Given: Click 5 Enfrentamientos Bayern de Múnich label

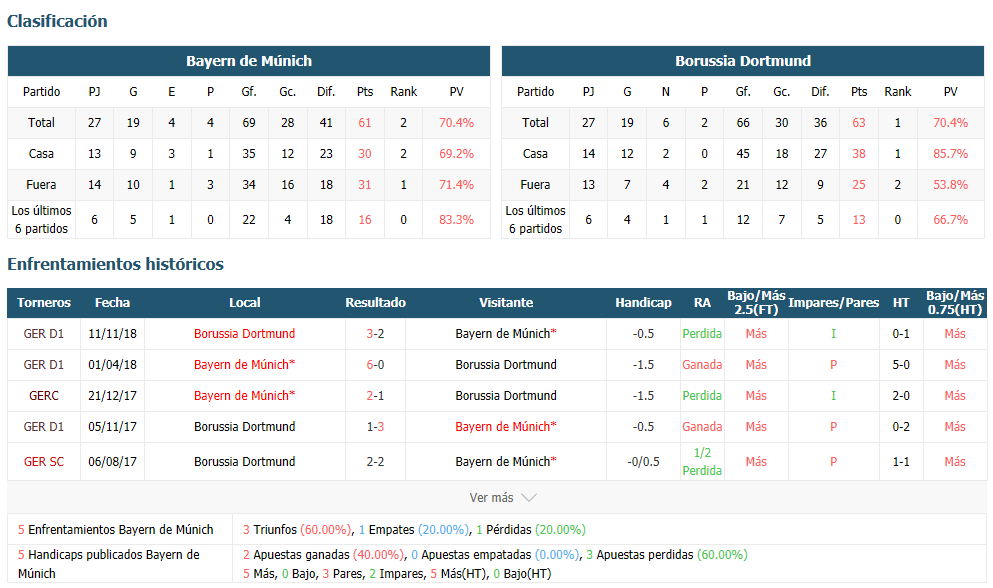Looking at the screenshot, I should coord(116,530).
